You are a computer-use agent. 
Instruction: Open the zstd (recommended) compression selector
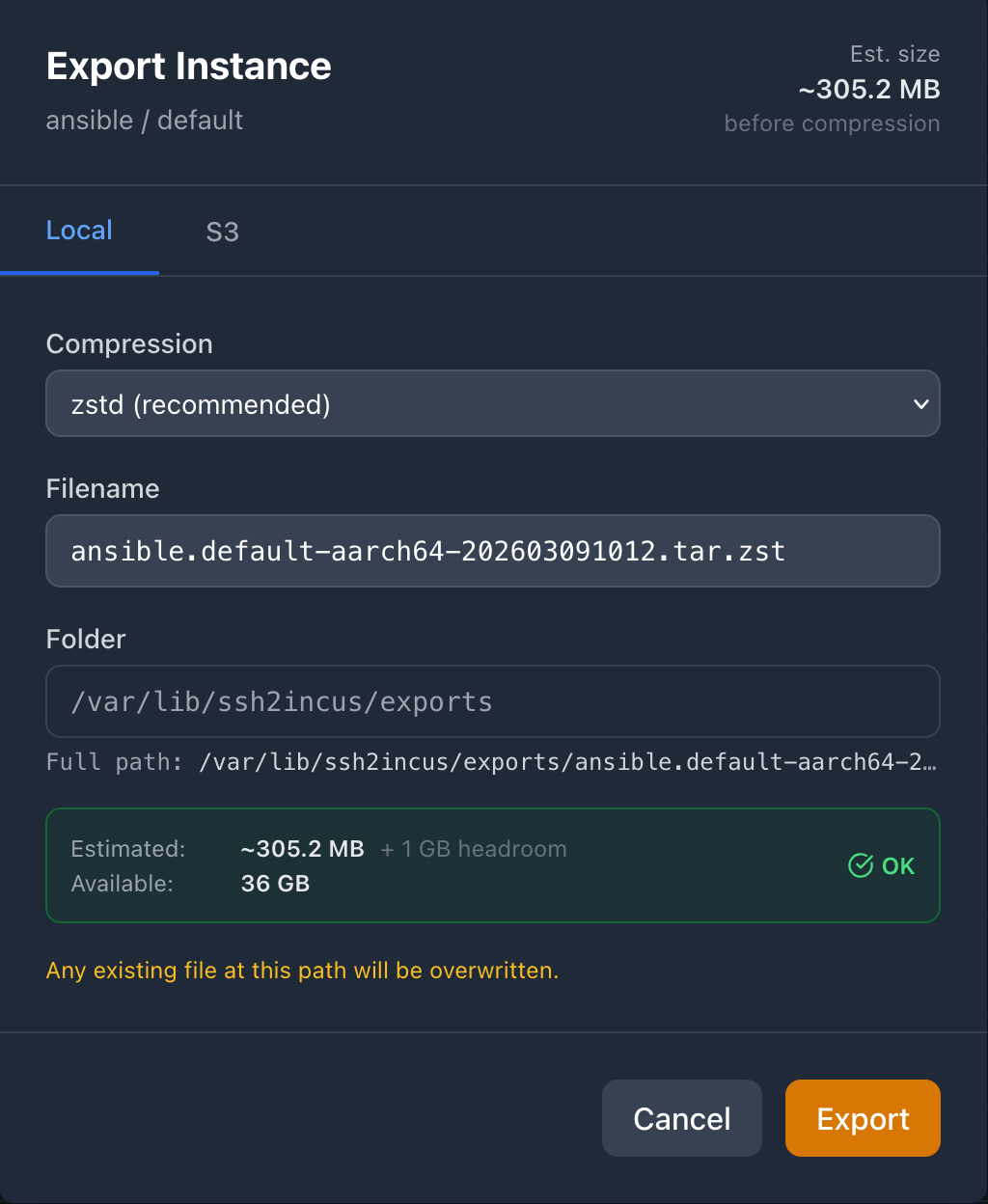[x=492, y=404]
